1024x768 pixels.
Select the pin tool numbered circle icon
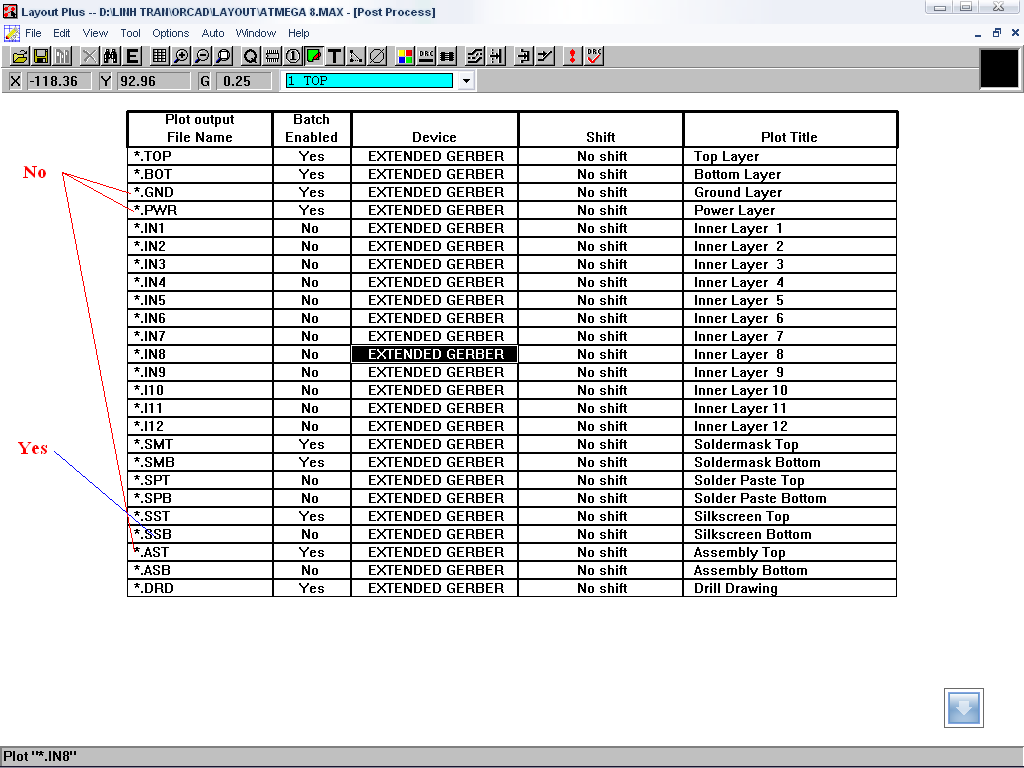[293, 57]
